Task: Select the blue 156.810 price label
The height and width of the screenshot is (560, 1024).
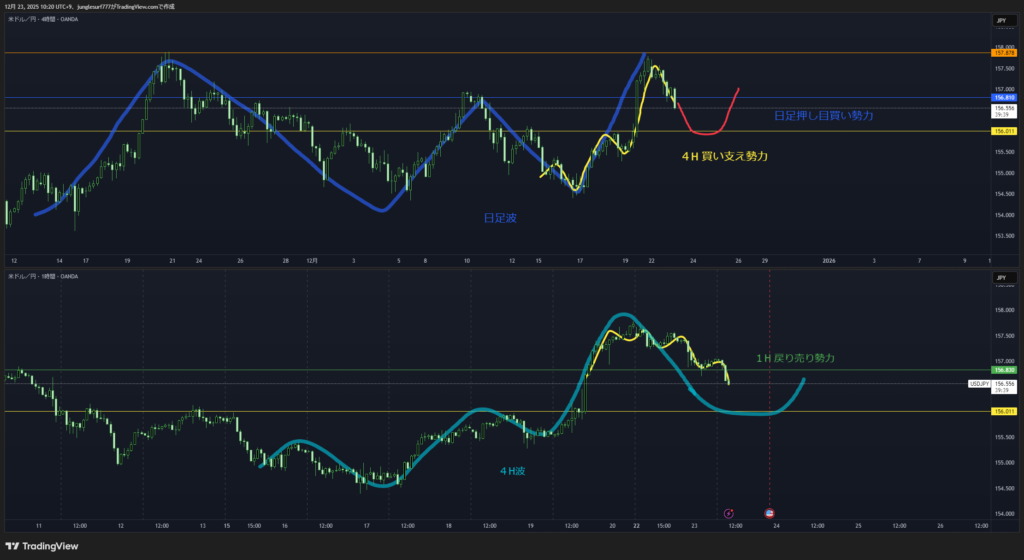Action: coord(1004,98)
